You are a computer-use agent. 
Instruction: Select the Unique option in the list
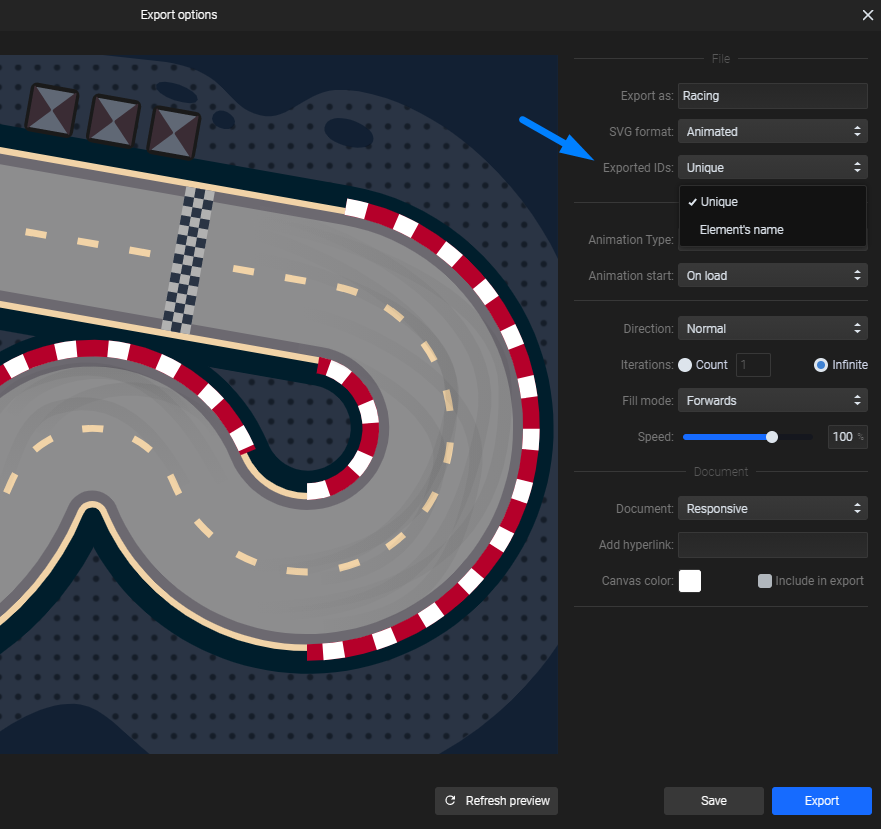coord(773,202)
